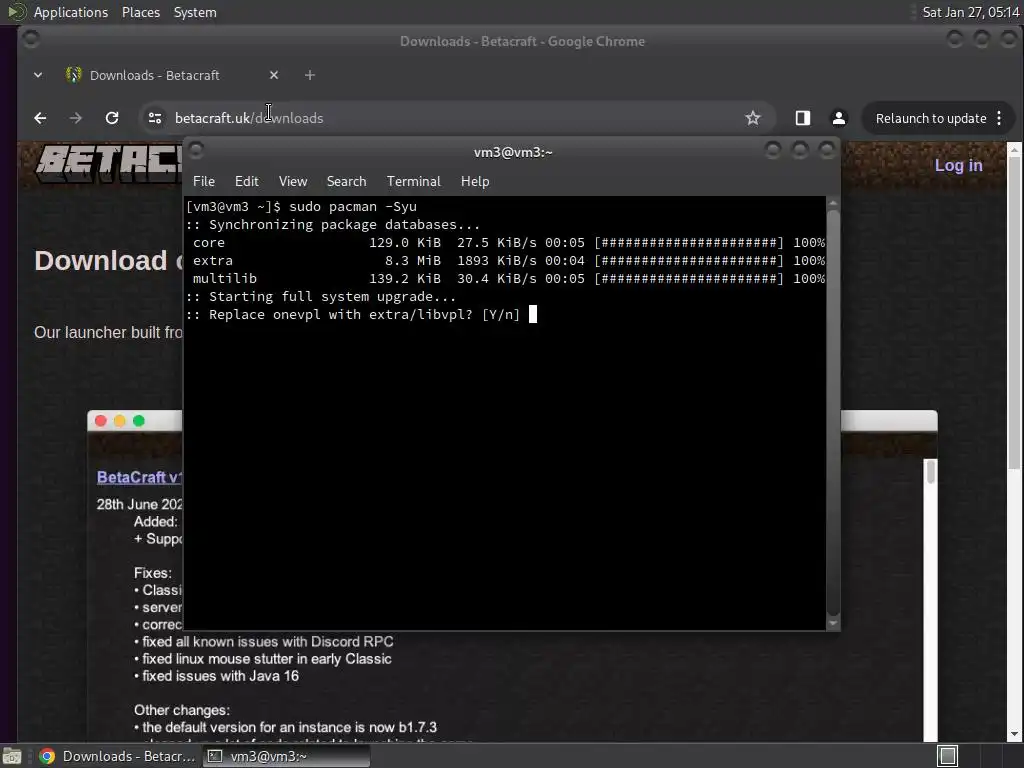Open terminal View menu
Screen dimensions: 1024x768
[293, 182]
